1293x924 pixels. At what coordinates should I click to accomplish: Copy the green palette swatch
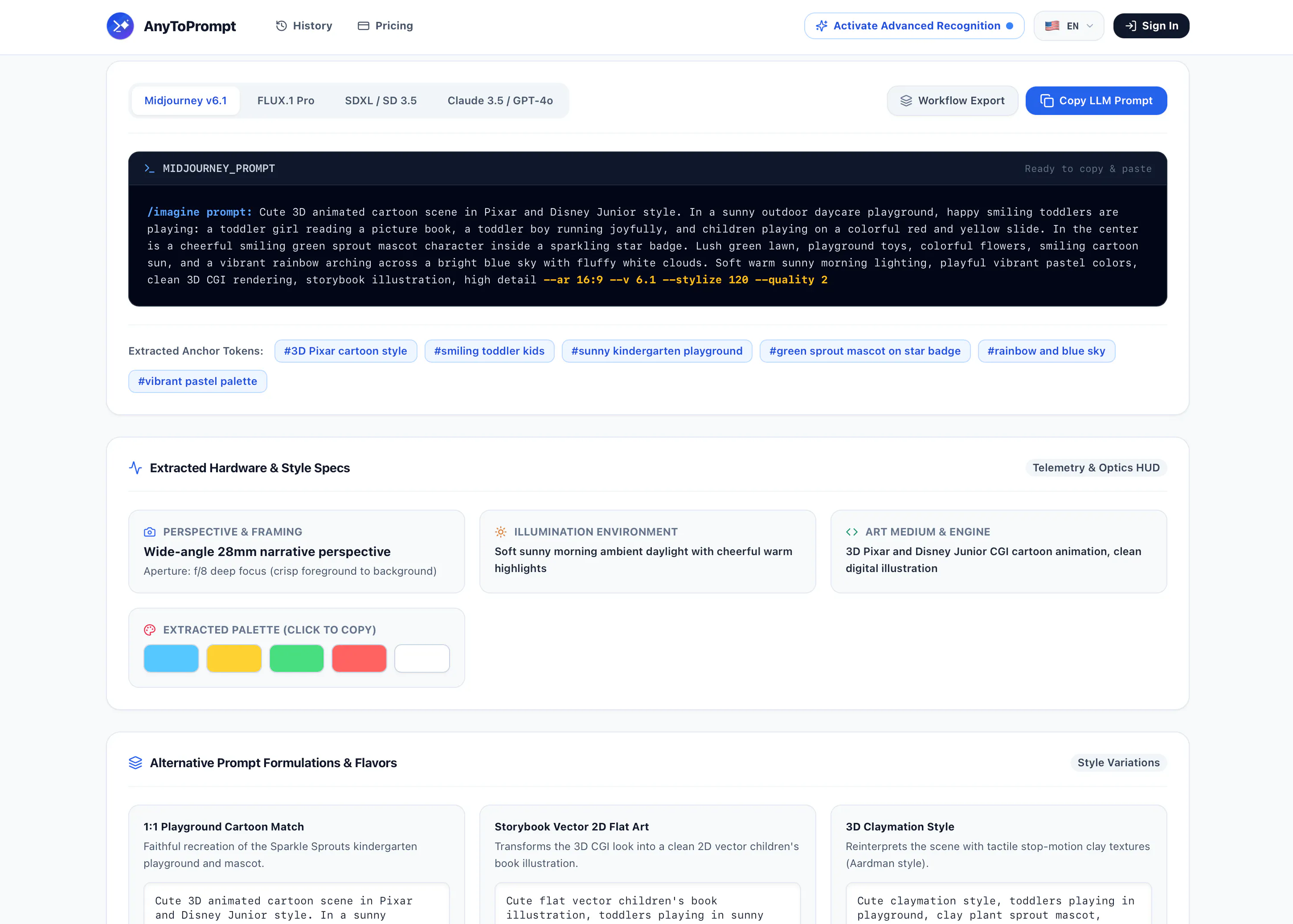point(296,658)
